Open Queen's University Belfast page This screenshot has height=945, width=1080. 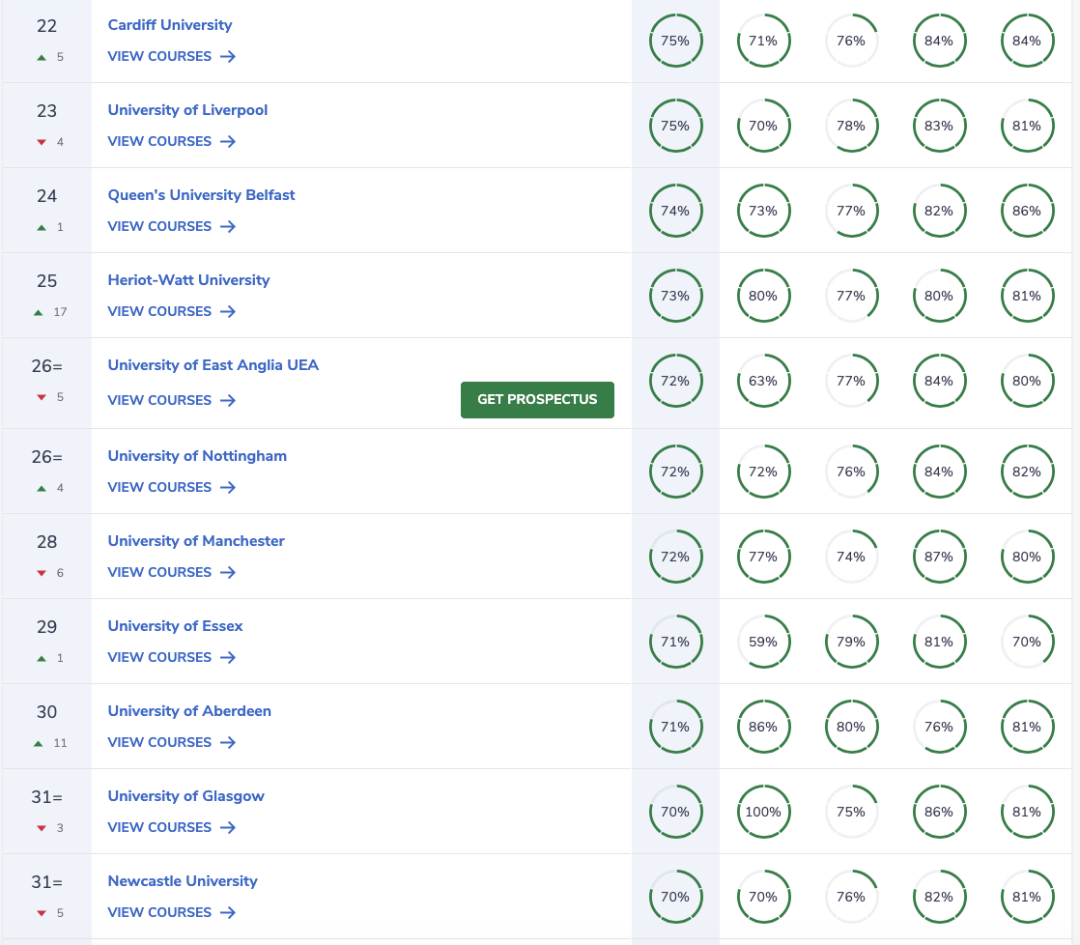coord(201,195)
